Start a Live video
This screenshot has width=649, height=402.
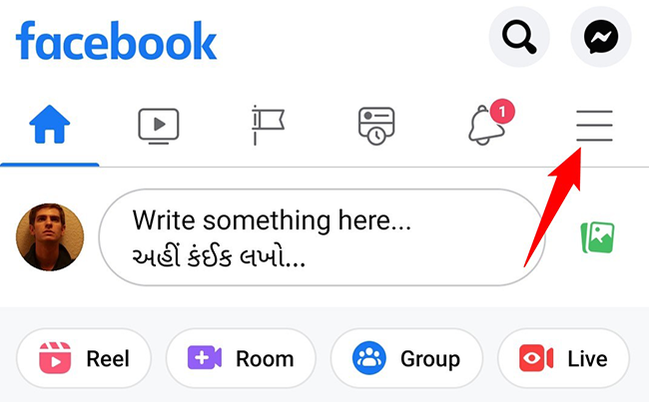(564, 358)
